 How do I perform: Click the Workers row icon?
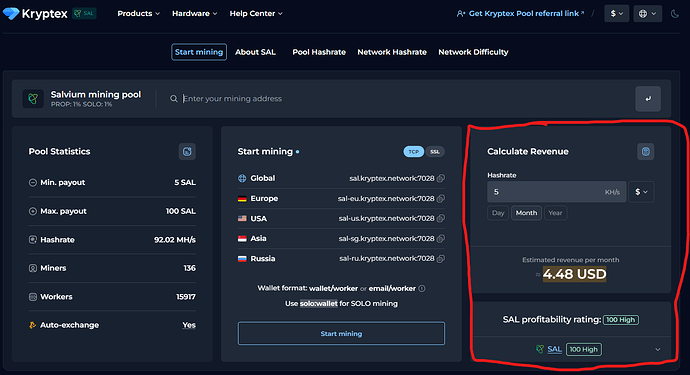coord(33,297)
